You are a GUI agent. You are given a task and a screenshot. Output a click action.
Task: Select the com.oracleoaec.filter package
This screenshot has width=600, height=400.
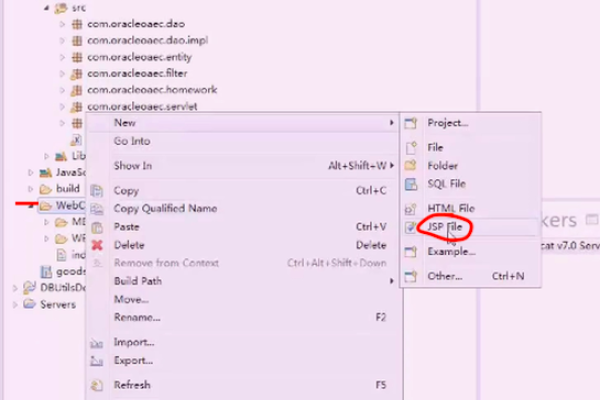(137, 74)
